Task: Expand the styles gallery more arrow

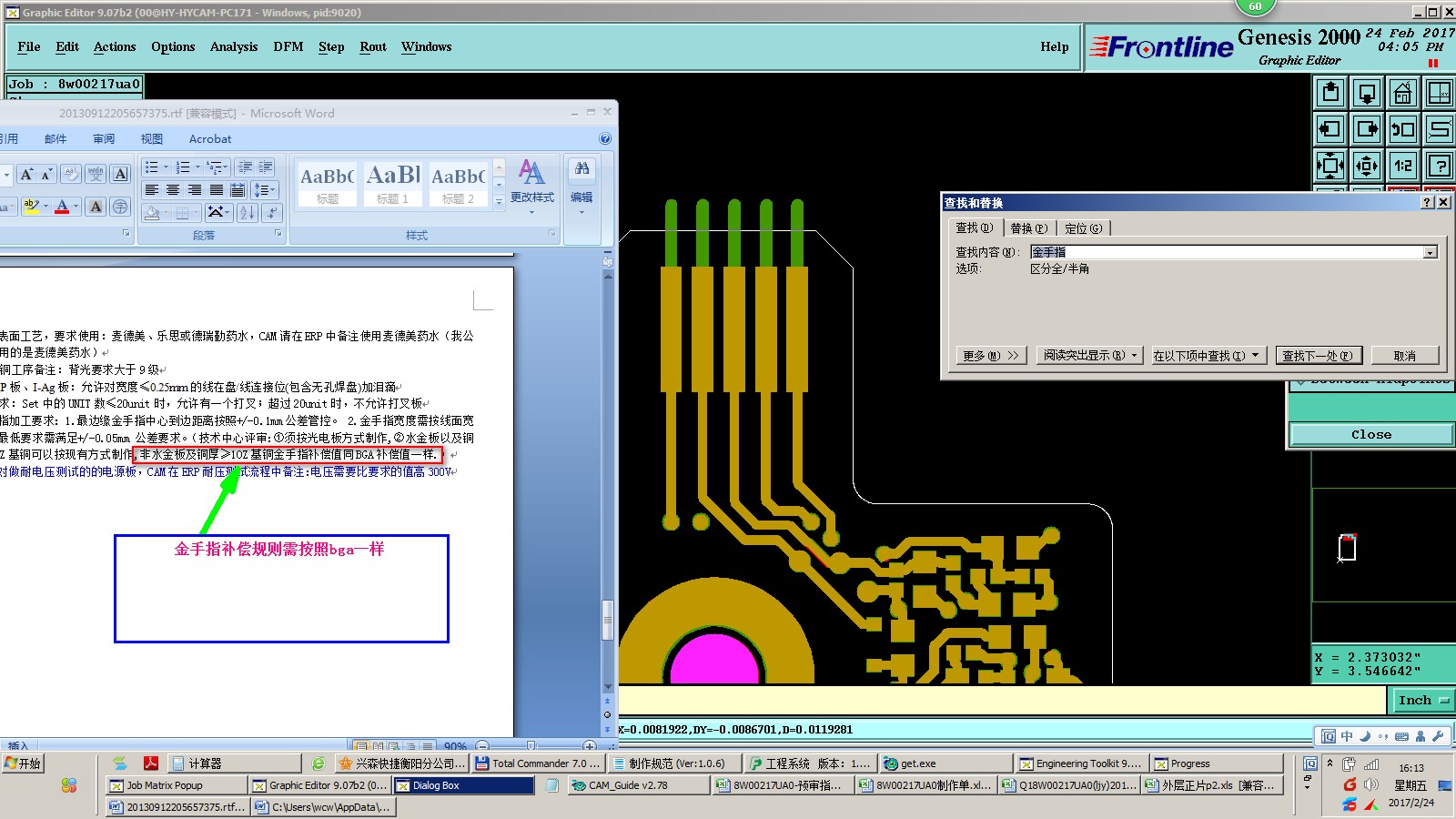Action: coord(499,205)
